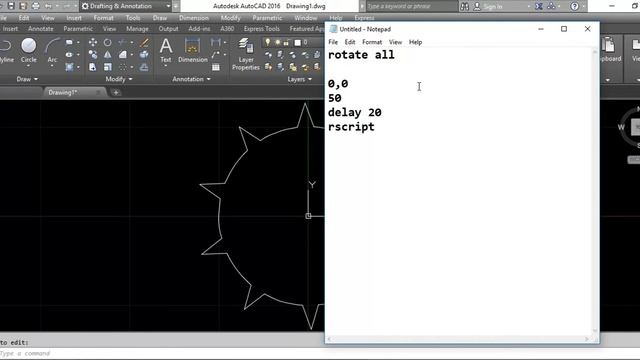Add a new drawing tab with plus button

pyautogui.click(x=116, y=93)
